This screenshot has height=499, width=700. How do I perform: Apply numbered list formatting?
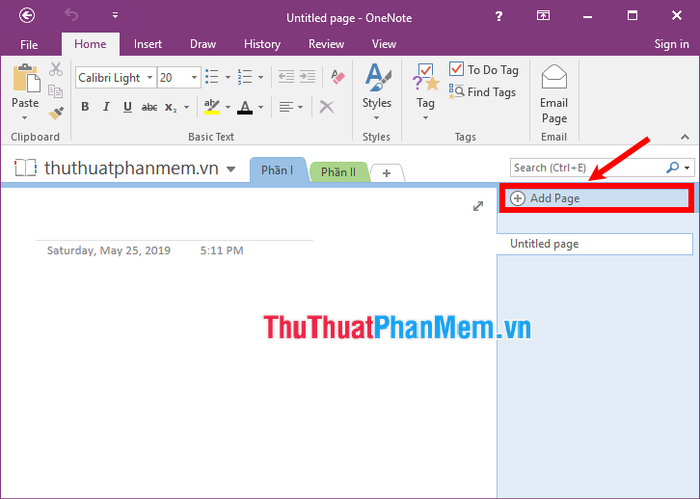[x=245, y=77]
